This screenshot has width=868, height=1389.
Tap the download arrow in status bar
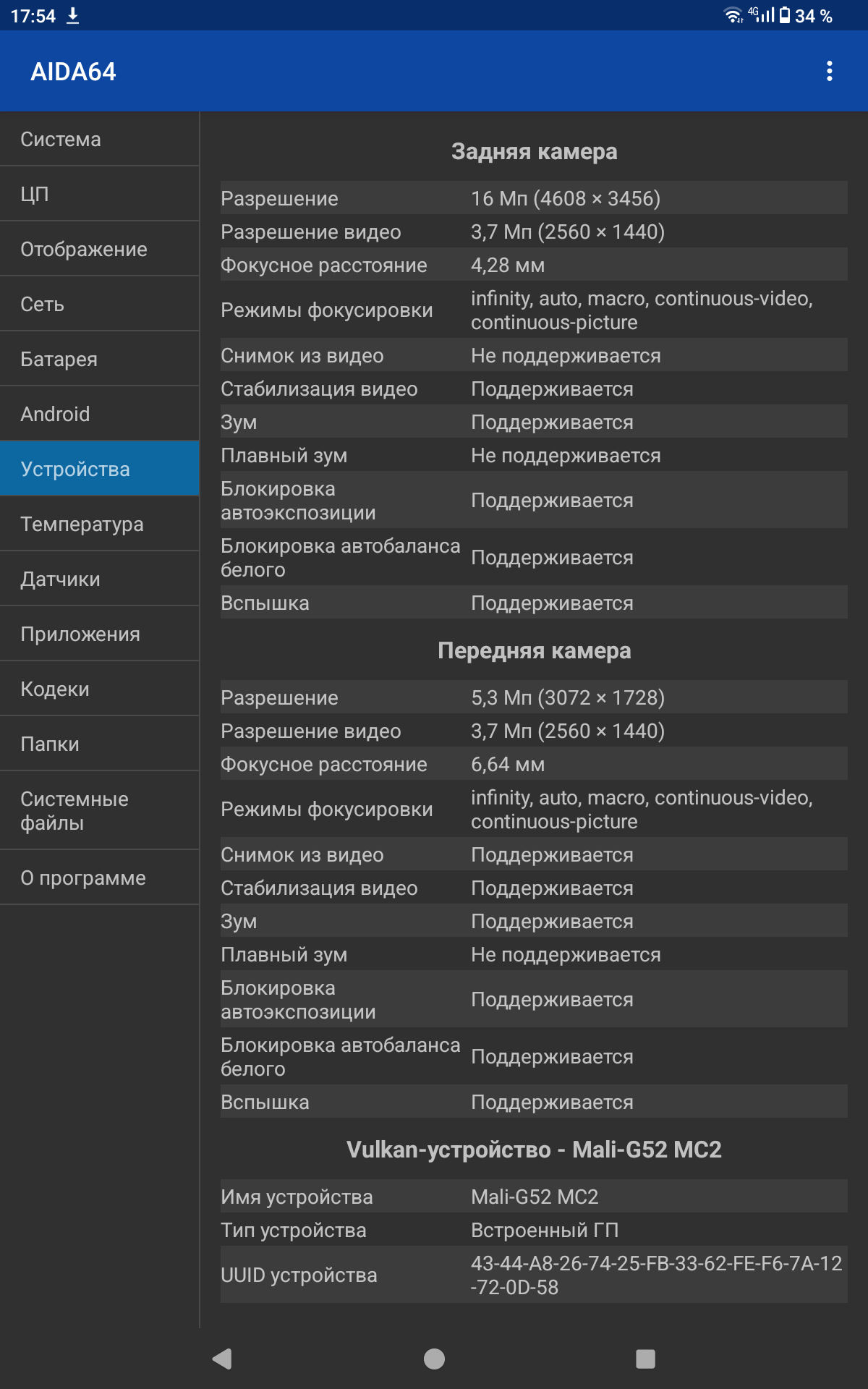coord(72,16)
